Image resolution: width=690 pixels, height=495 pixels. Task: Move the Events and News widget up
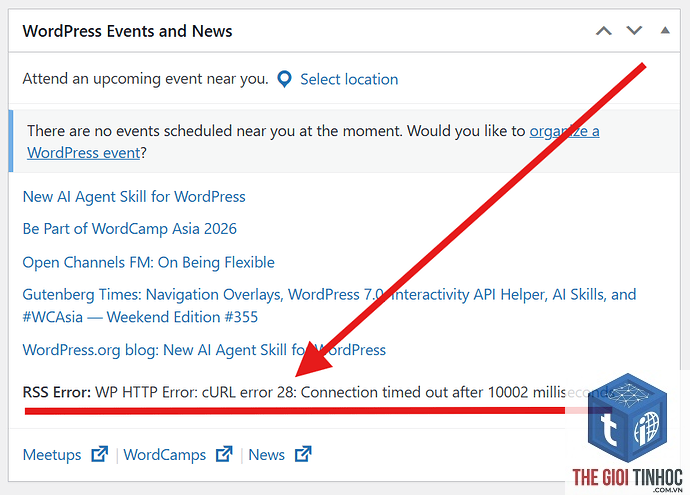coord(604,31)
